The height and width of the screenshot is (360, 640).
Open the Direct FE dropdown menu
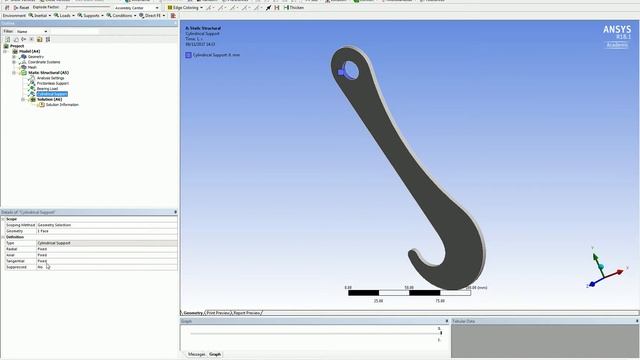pos(152,16)
